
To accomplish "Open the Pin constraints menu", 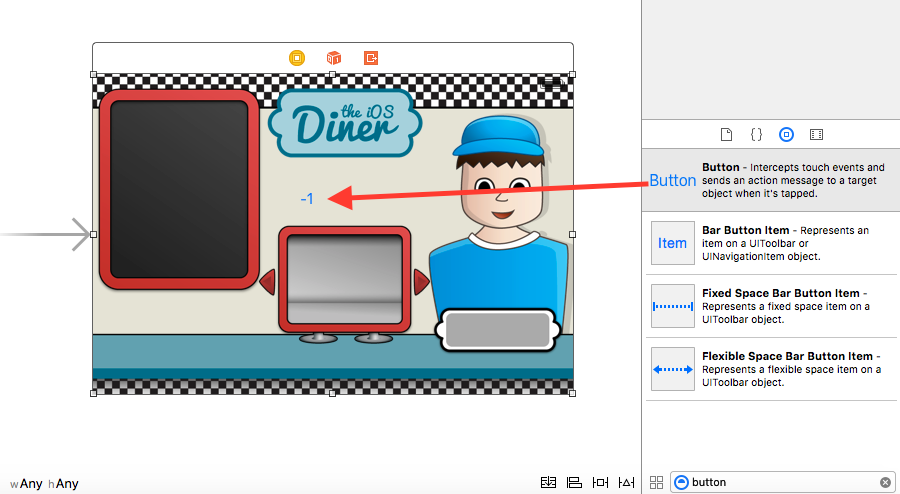I will (600, 482).
